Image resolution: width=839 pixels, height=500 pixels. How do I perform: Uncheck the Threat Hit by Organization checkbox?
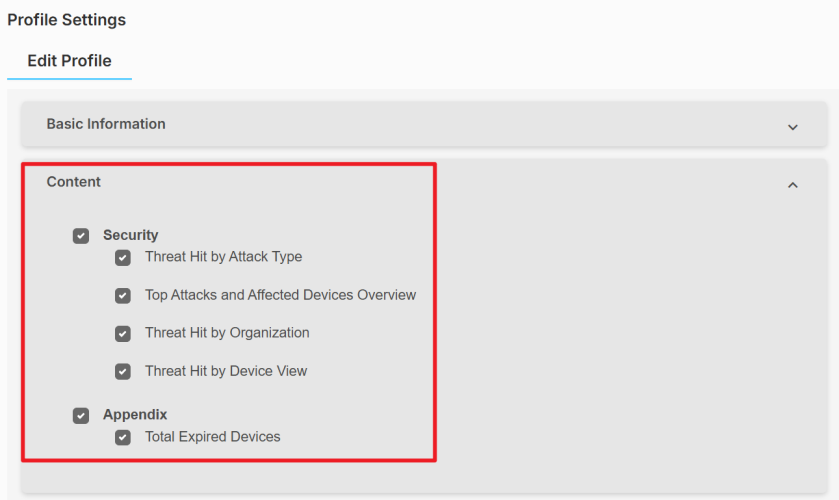pyautogui.click(x=123, y=334)
